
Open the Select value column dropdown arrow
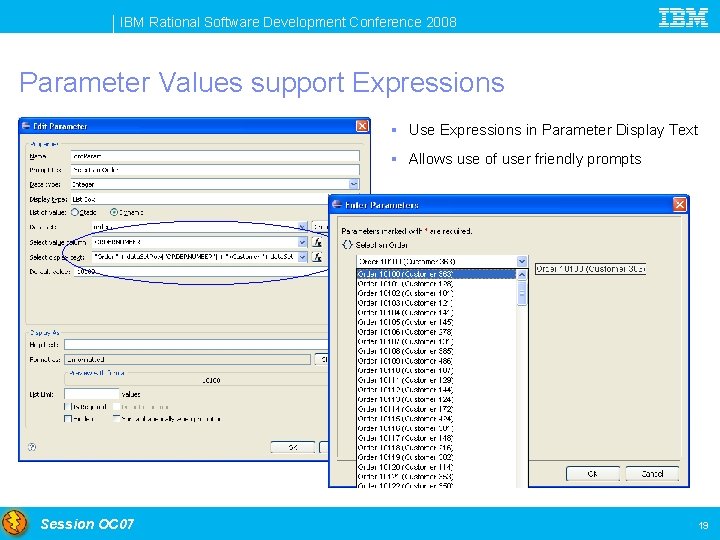click(302, 242)
